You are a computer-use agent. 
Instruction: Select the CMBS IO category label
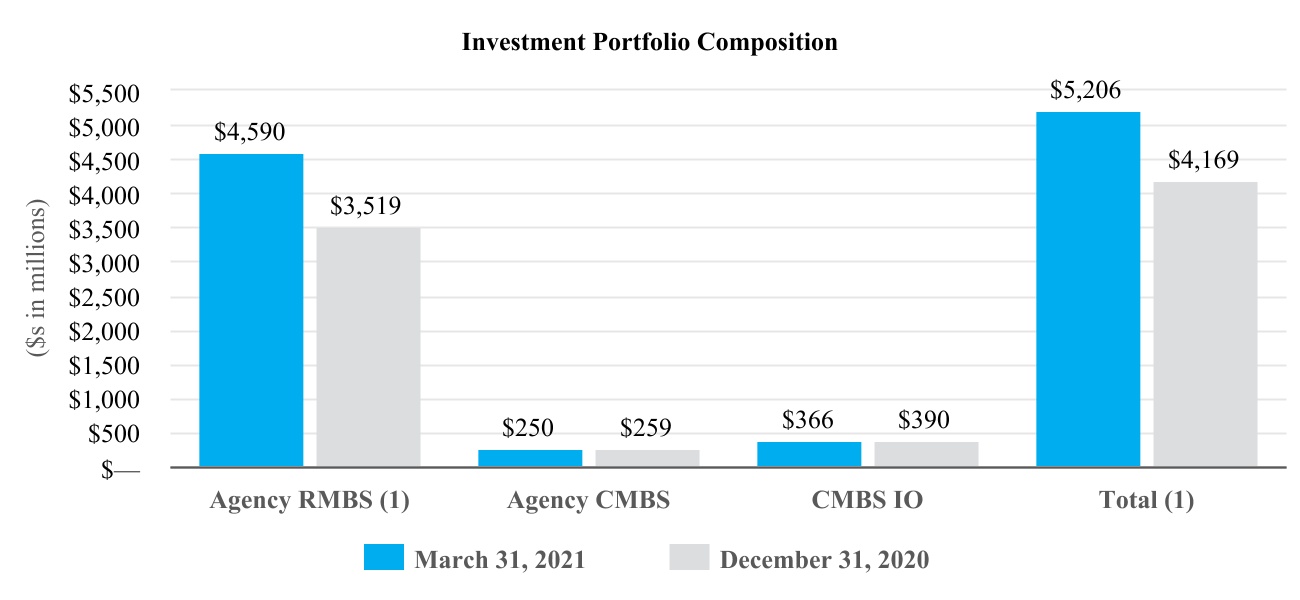(x=867, y=501)
